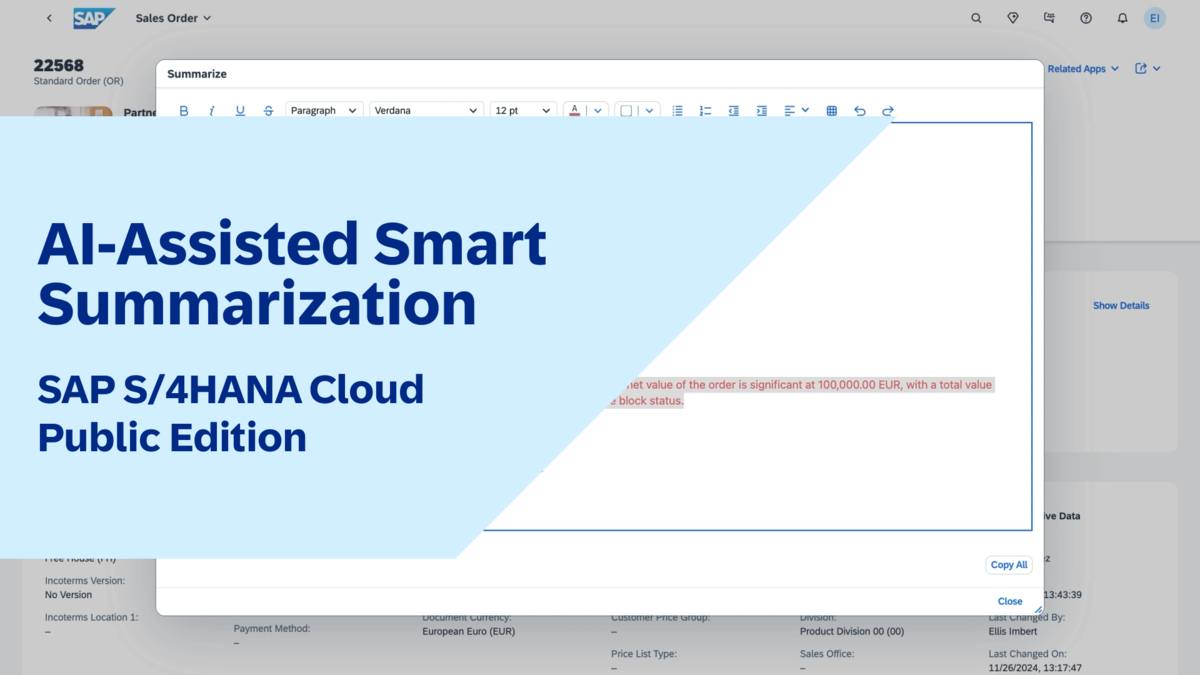The height and width of the screenshot is (675, 1200).
Task: Open the notifications bell
Action: click(x=1122, y=17)
